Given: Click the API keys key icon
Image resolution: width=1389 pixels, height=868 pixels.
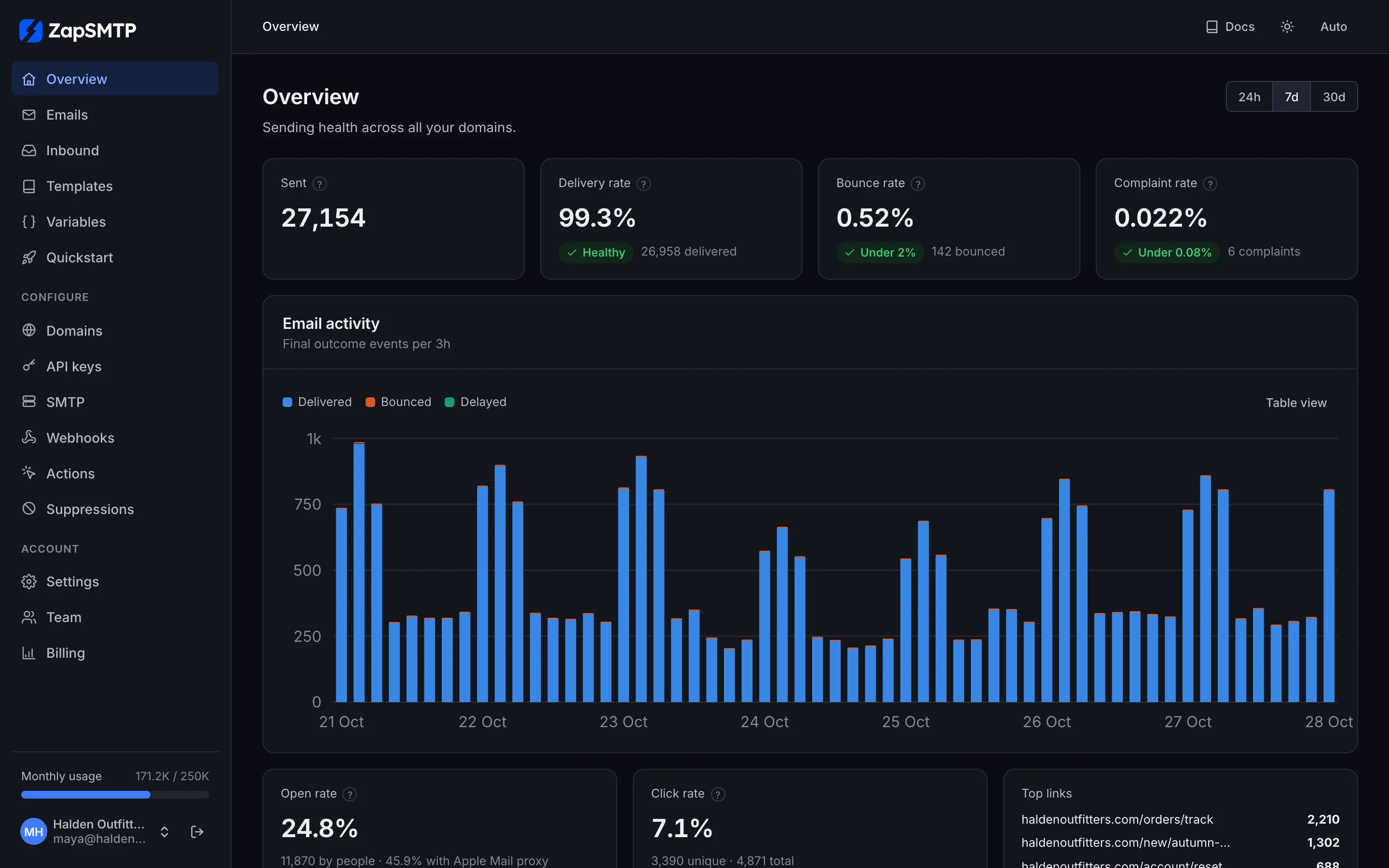Looking at the screenshot, I should click(29, 366).
